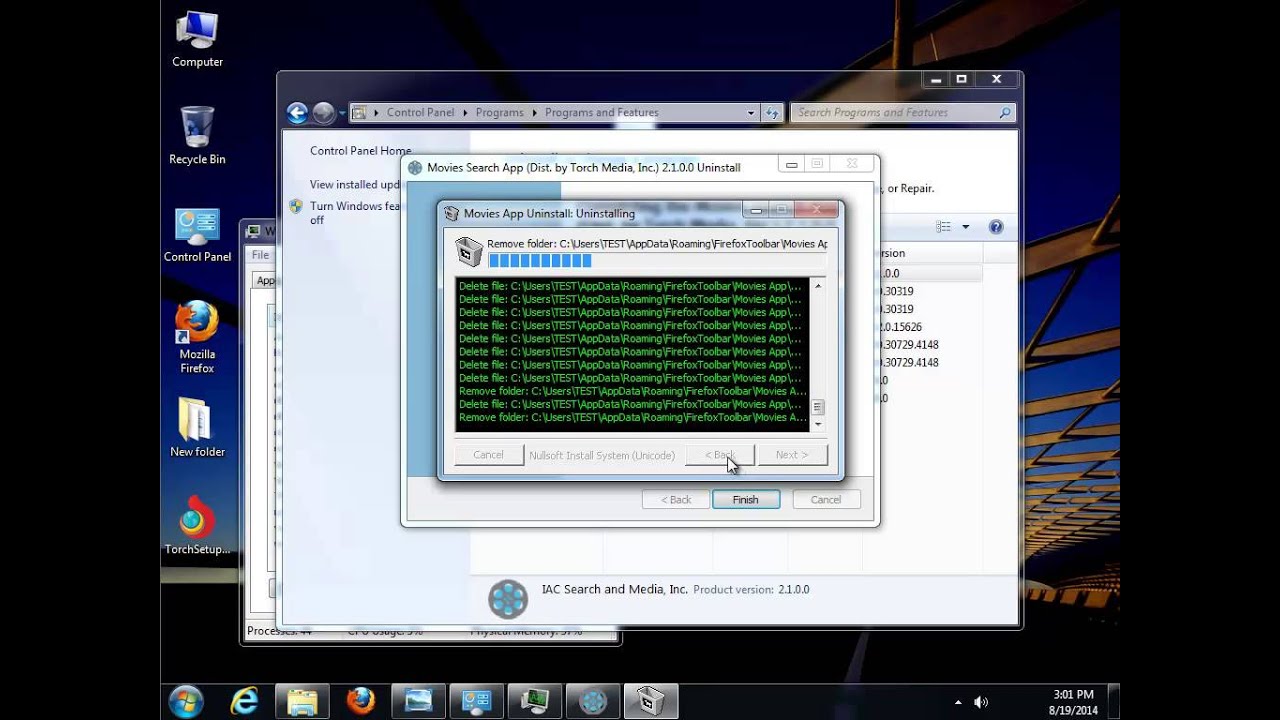The height and width of the screenshot is (720, 1280).
Task: Open the Recycle Bin desktop icon
Action: [197, 136]
